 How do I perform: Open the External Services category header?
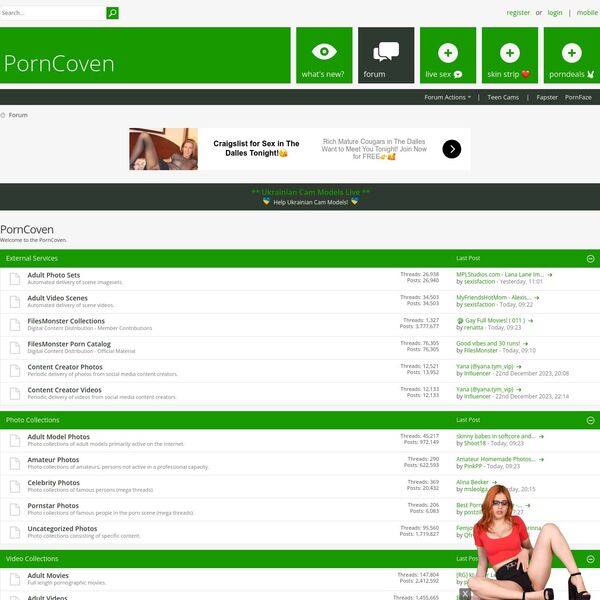[x=32, y=258]
